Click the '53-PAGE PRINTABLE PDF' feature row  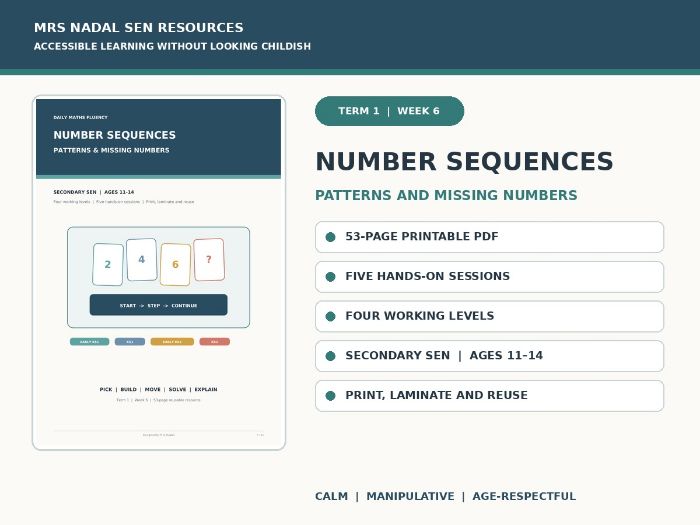(x=489, y=237)
